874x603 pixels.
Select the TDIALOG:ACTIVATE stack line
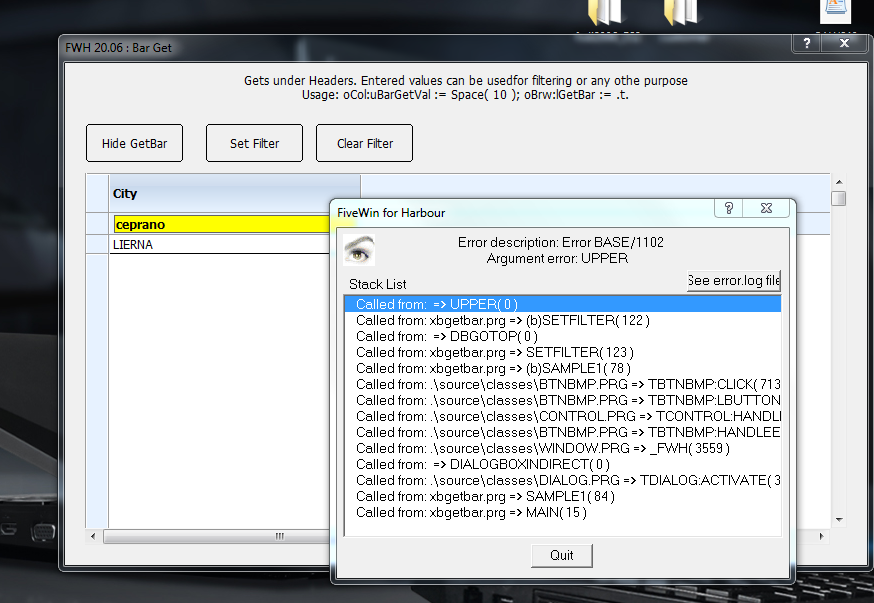[562, 480]
